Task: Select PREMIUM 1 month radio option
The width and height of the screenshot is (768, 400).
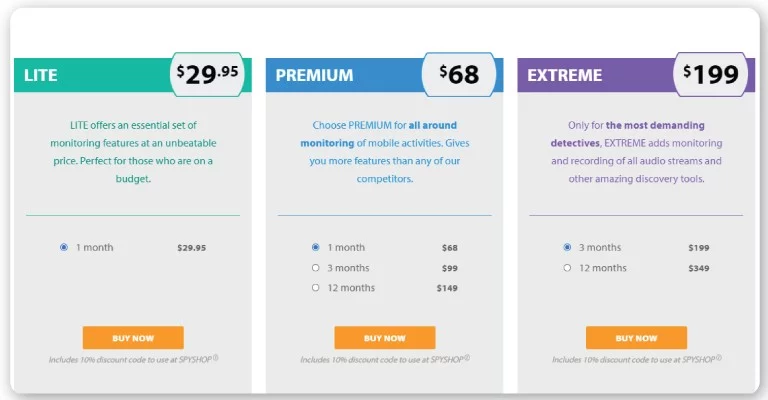Action: (x=315, y=247)
